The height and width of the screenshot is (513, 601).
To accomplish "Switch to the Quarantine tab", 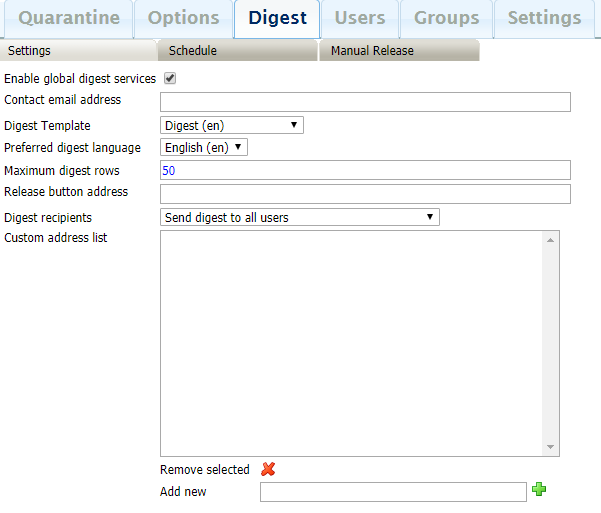I will (69, 18).
